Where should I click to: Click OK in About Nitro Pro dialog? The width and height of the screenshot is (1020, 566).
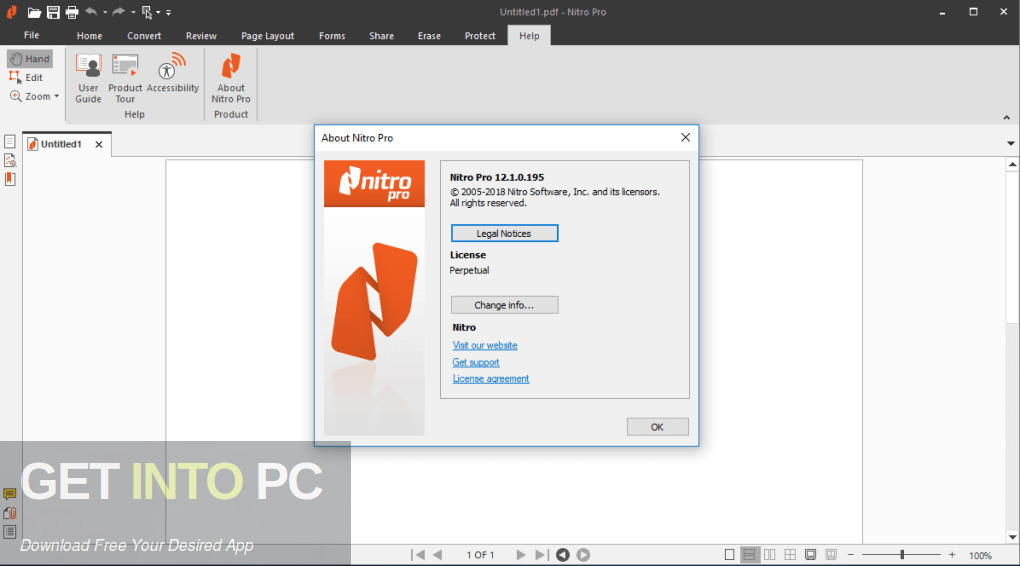tap(657, 427)
